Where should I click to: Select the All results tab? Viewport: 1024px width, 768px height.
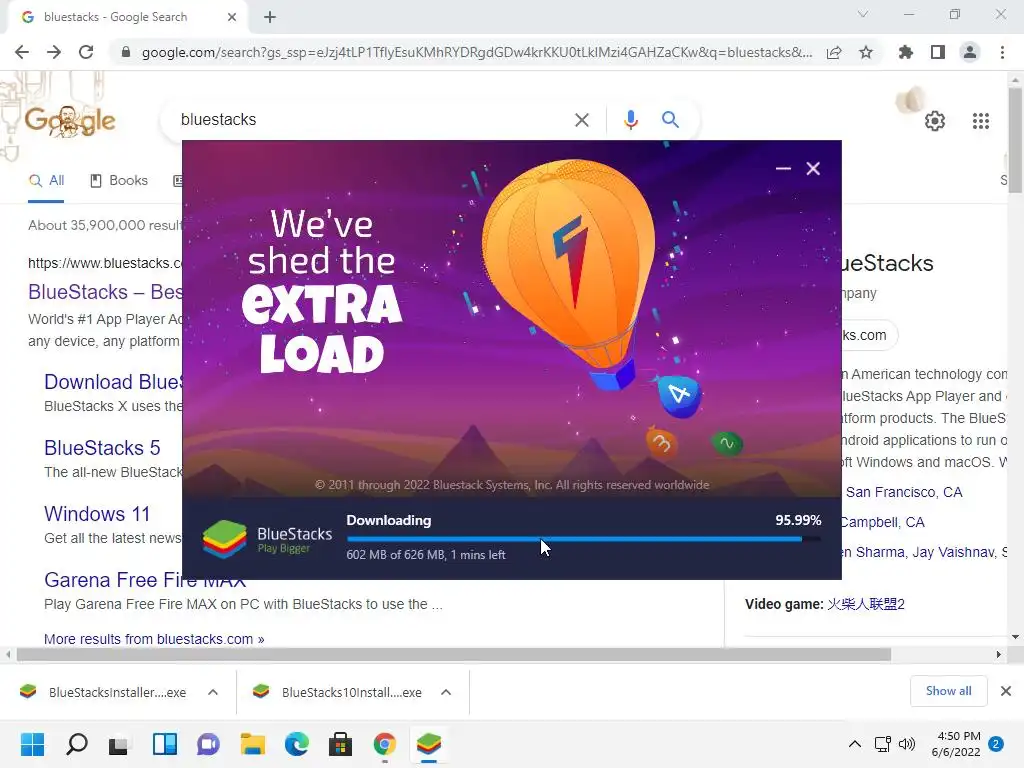point(46,181)
